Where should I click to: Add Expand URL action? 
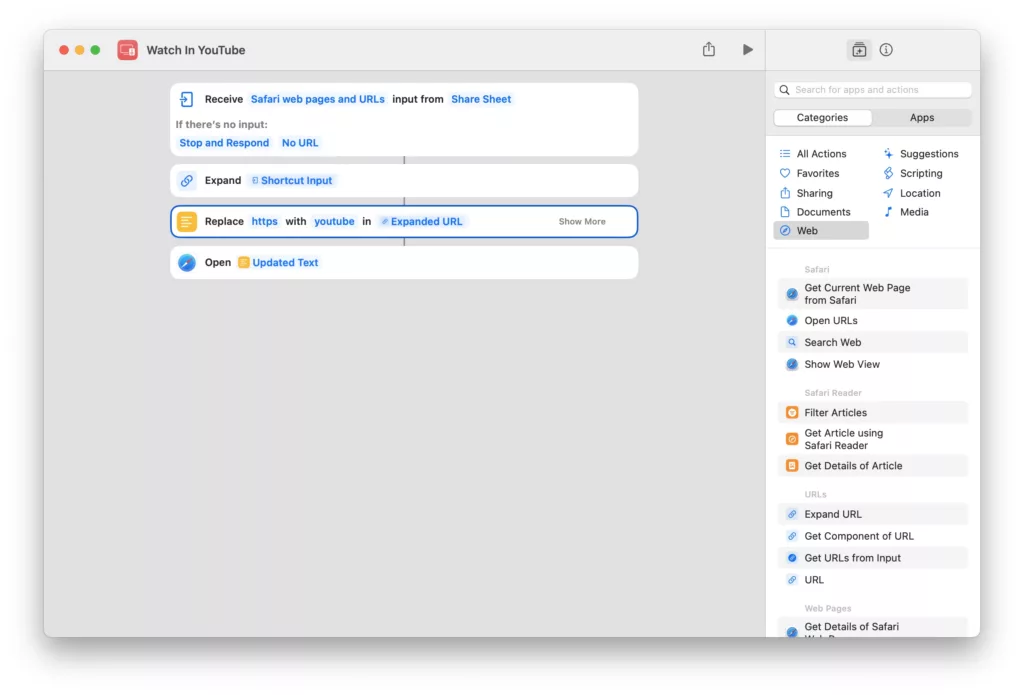tap(872, 514)
